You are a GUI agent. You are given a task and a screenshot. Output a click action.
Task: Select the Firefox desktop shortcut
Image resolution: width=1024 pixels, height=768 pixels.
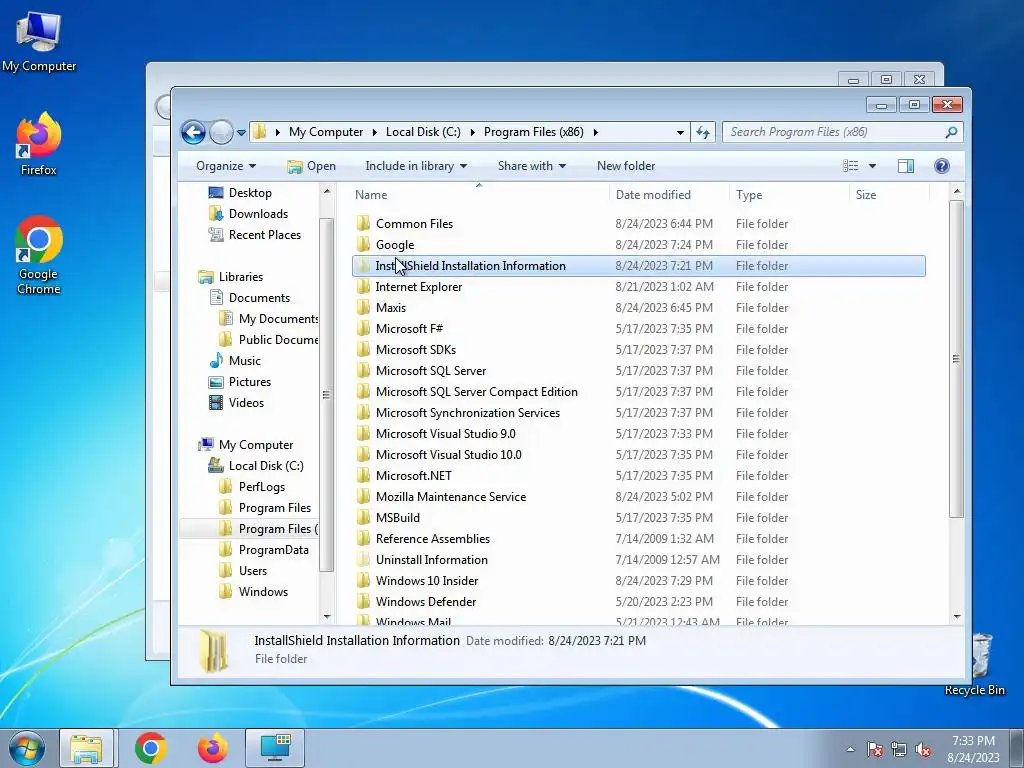(x=39, y=144)
